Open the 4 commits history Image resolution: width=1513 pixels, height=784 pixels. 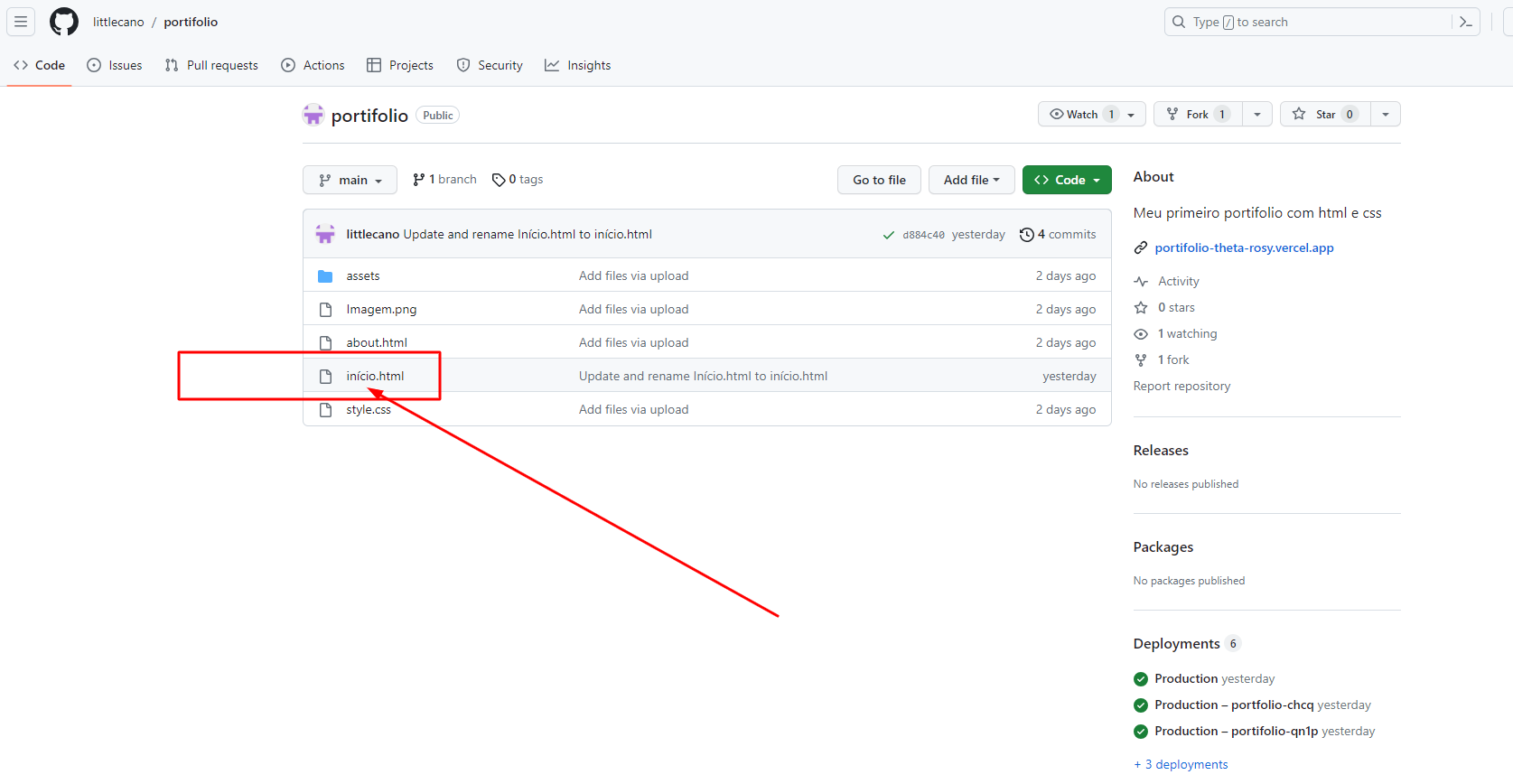[1058, 234]
